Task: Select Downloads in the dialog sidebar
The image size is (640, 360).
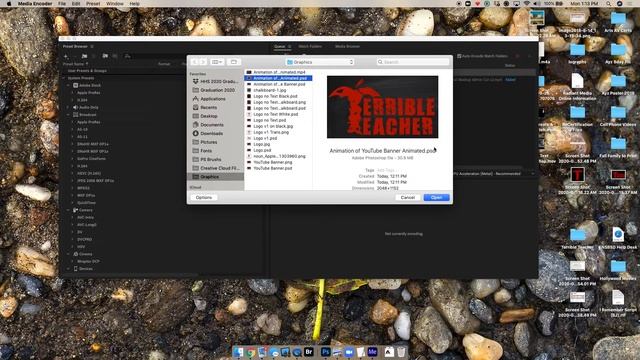Action: (x=211, y=133)
